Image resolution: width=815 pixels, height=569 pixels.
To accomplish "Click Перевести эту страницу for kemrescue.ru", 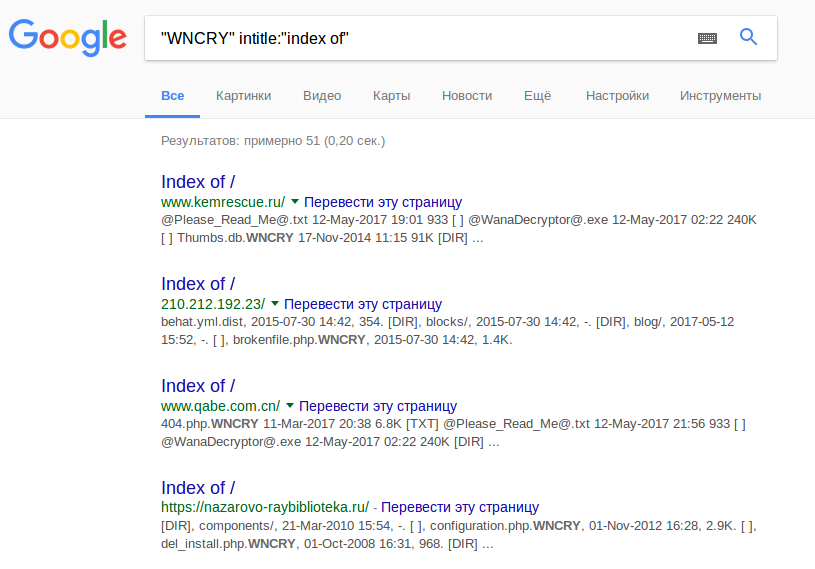I will 383,202.
